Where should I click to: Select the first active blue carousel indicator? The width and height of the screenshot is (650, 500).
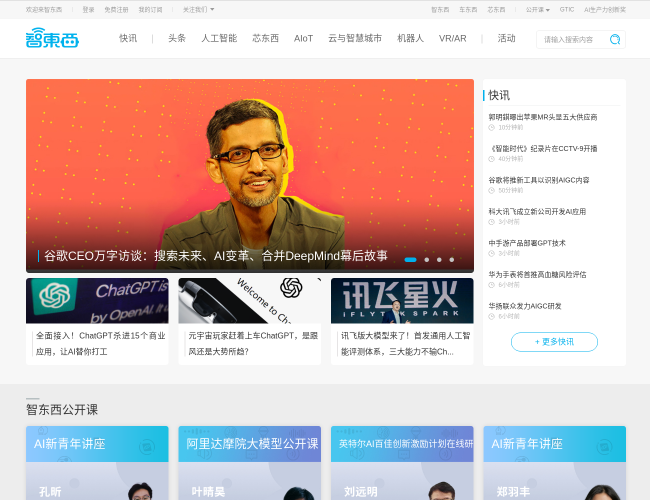coord(410,260)
